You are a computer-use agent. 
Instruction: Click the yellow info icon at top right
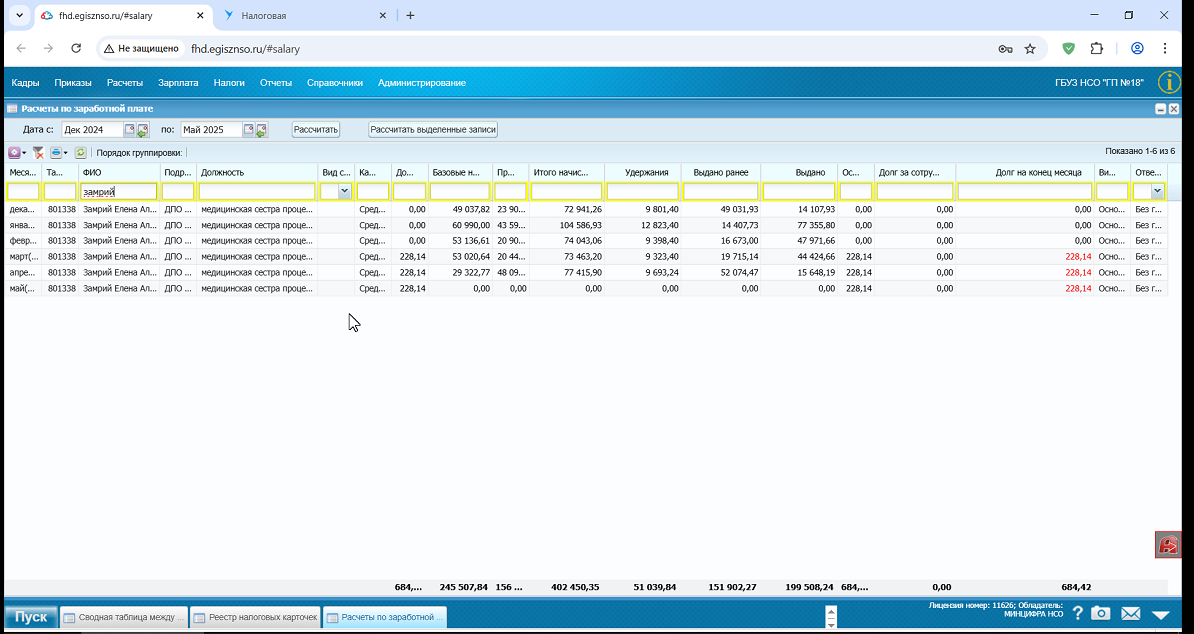1168,83
